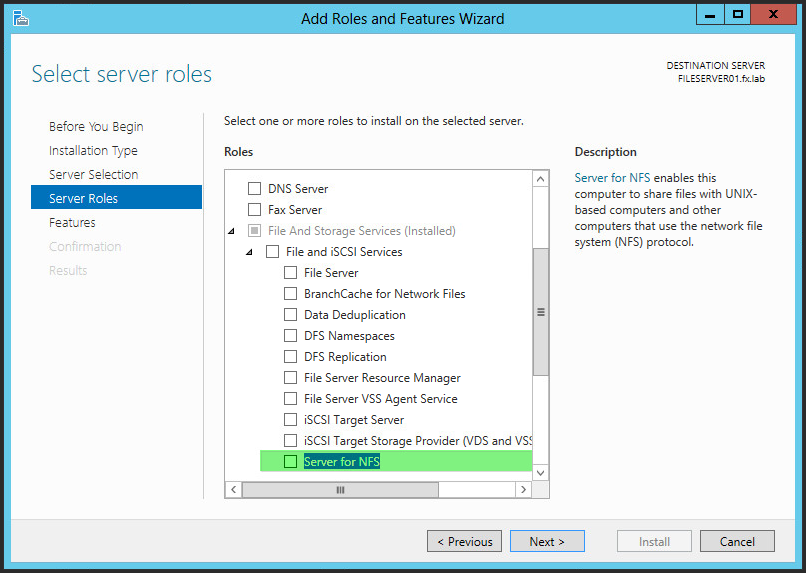
Task: Click the Server for NFS description link
Action: [612, 178]
